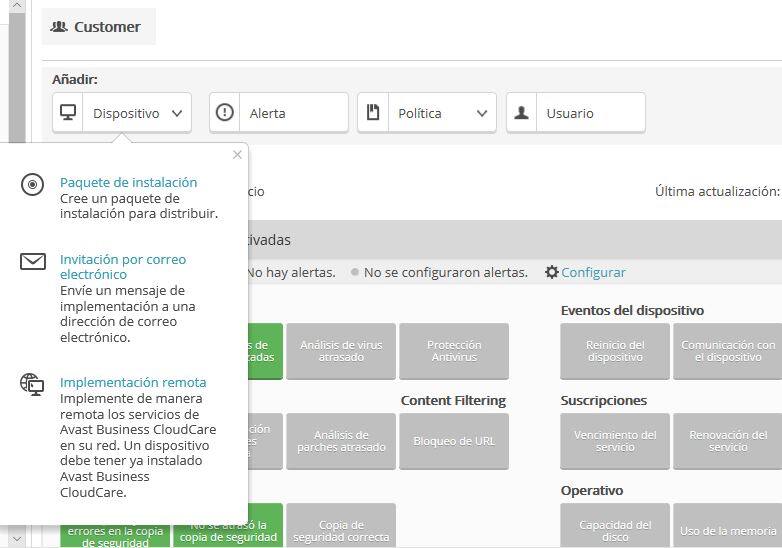This screenshot has width=782, height=548.
Task: Toggle the Reinicio del dispositivo alert tile
Action: (615, 351)
